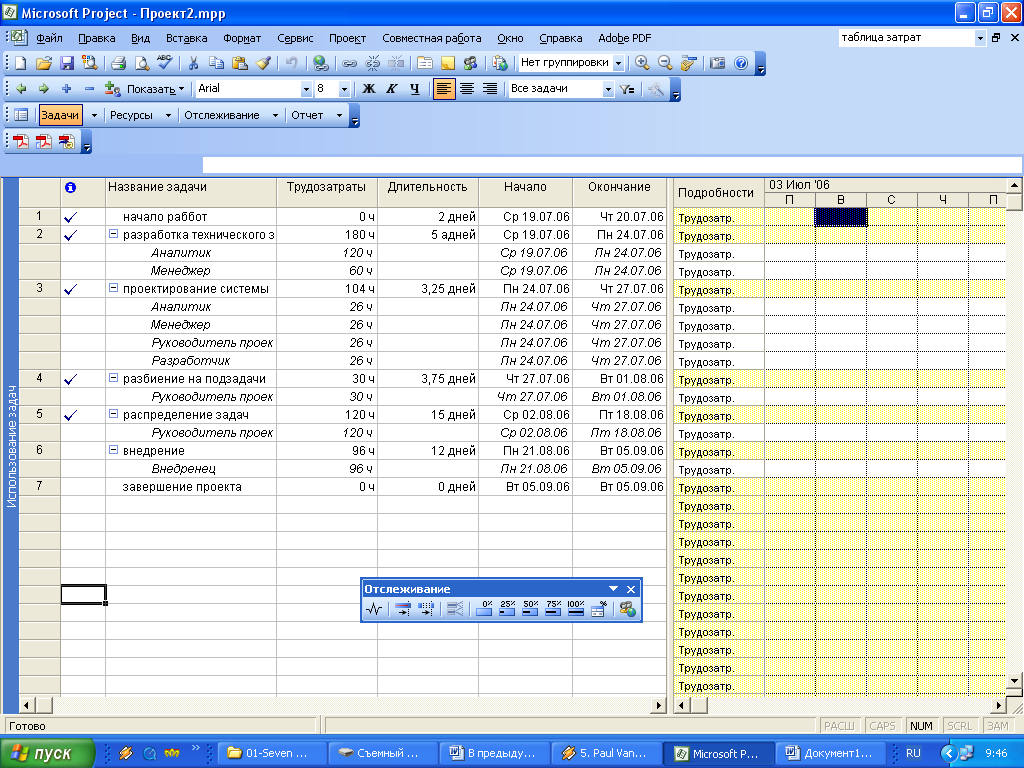
Task: Click the AutoFilter funnel icon
Action: click(627, 89)
